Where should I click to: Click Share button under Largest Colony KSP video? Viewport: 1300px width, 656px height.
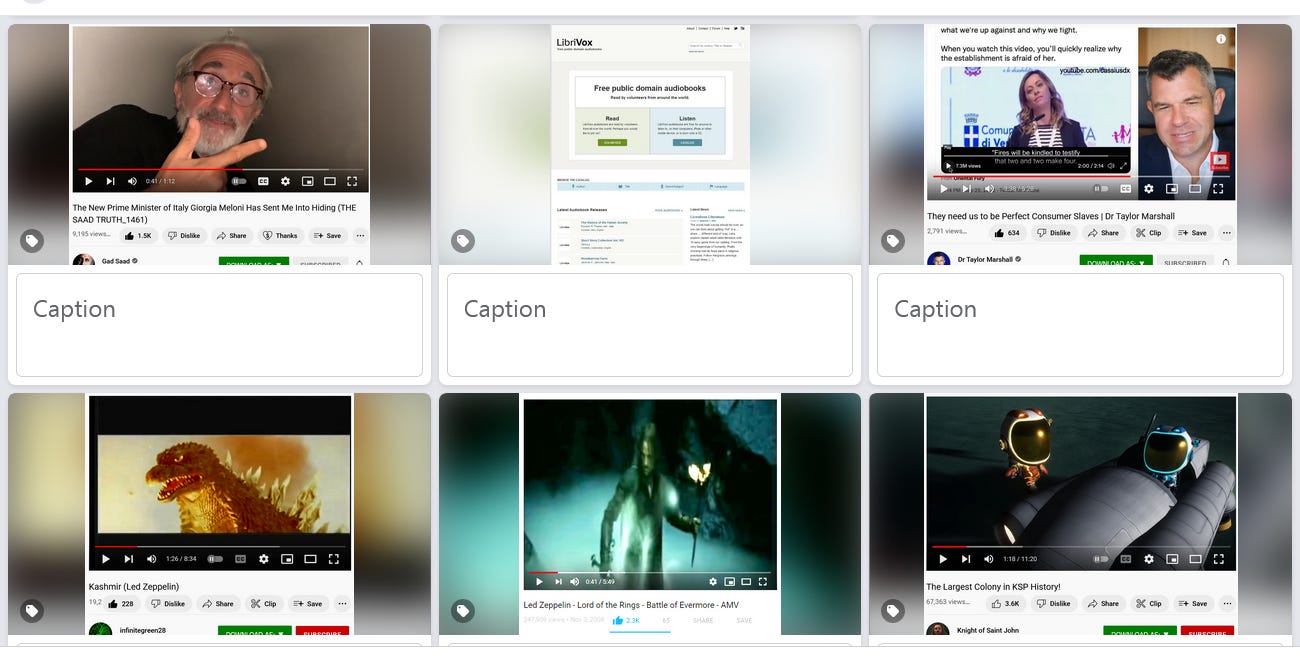pos(1102,604)
